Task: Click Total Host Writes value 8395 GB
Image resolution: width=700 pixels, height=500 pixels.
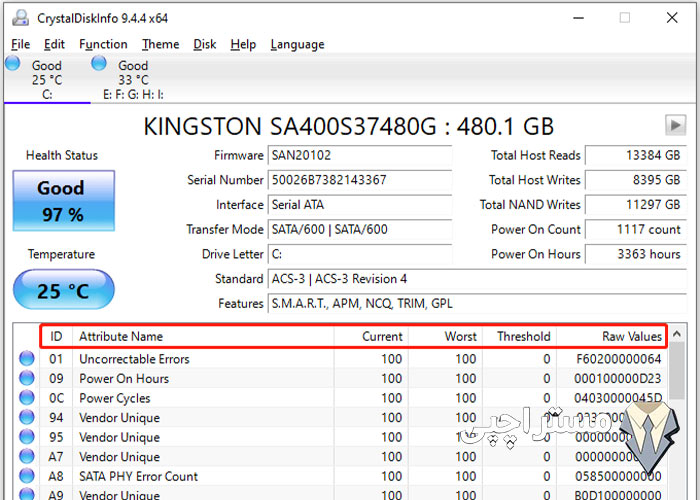Action: [x=636, y=180]
